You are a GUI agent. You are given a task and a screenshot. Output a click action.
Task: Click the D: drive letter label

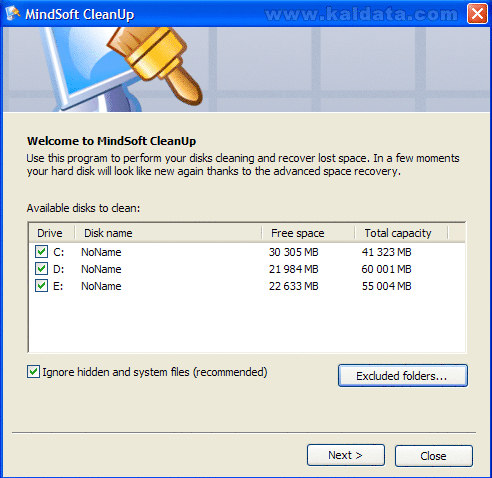[x=59, y=269]
